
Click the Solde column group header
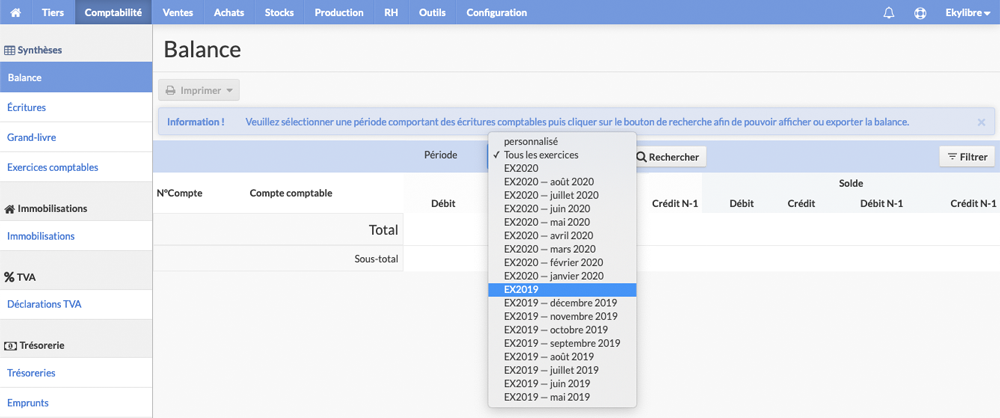point(851,183)
